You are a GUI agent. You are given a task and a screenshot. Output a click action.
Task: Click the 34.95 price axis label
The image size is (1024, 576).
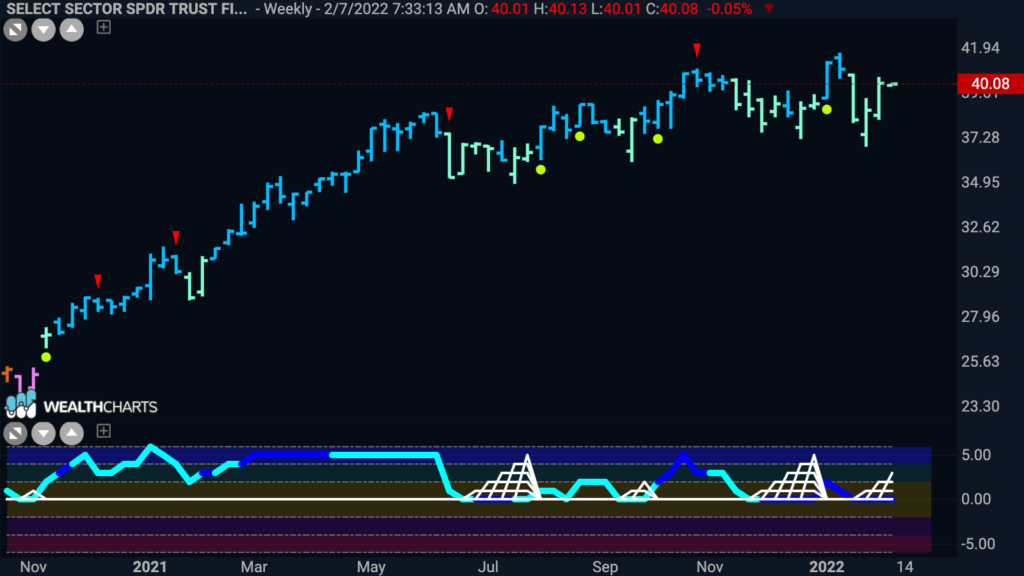point(980,182)
